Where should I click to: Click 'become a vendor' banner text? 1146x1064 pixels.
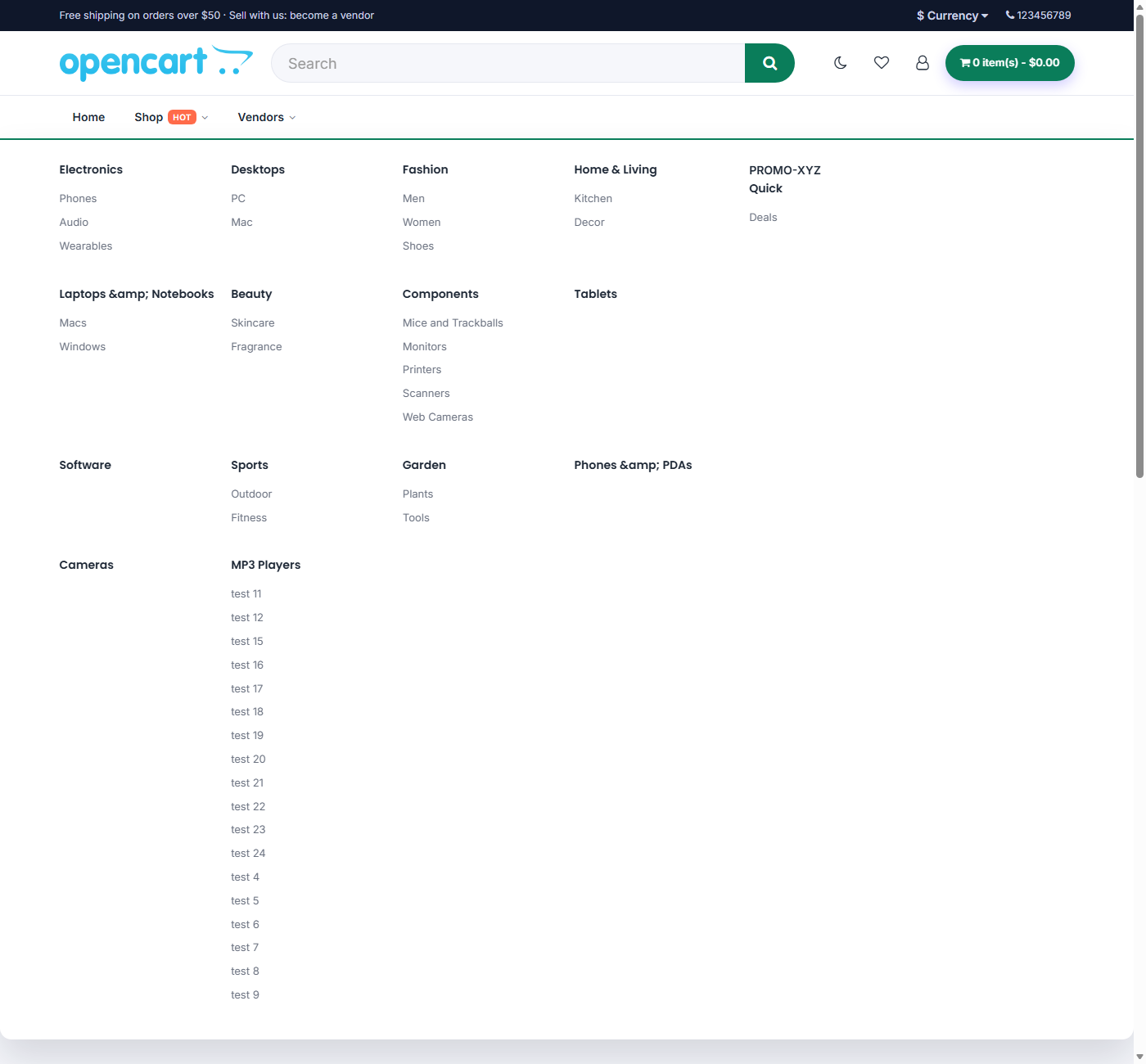(332, 16)
